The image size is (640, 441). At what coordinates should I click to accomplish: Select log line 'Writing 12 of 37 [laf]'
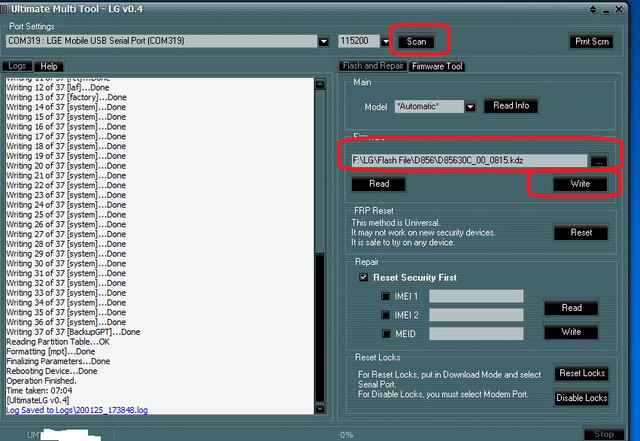(x=58, y=87)
